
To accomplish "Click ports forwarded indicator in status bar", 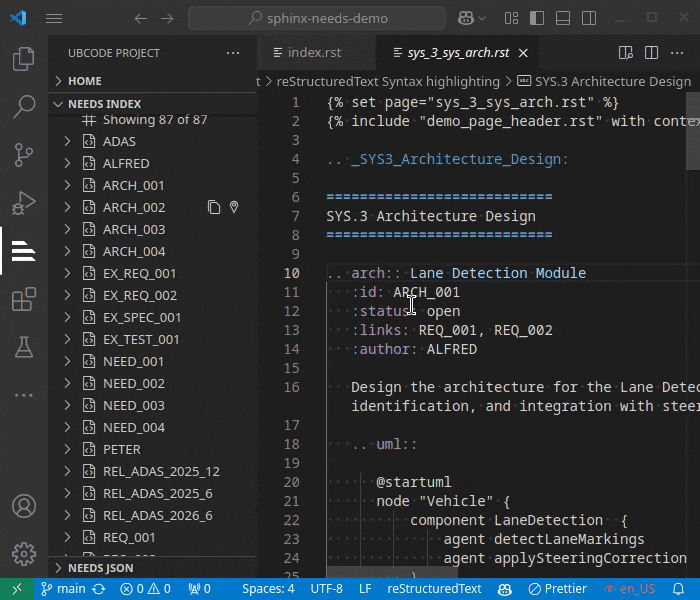I will (199, 589).
